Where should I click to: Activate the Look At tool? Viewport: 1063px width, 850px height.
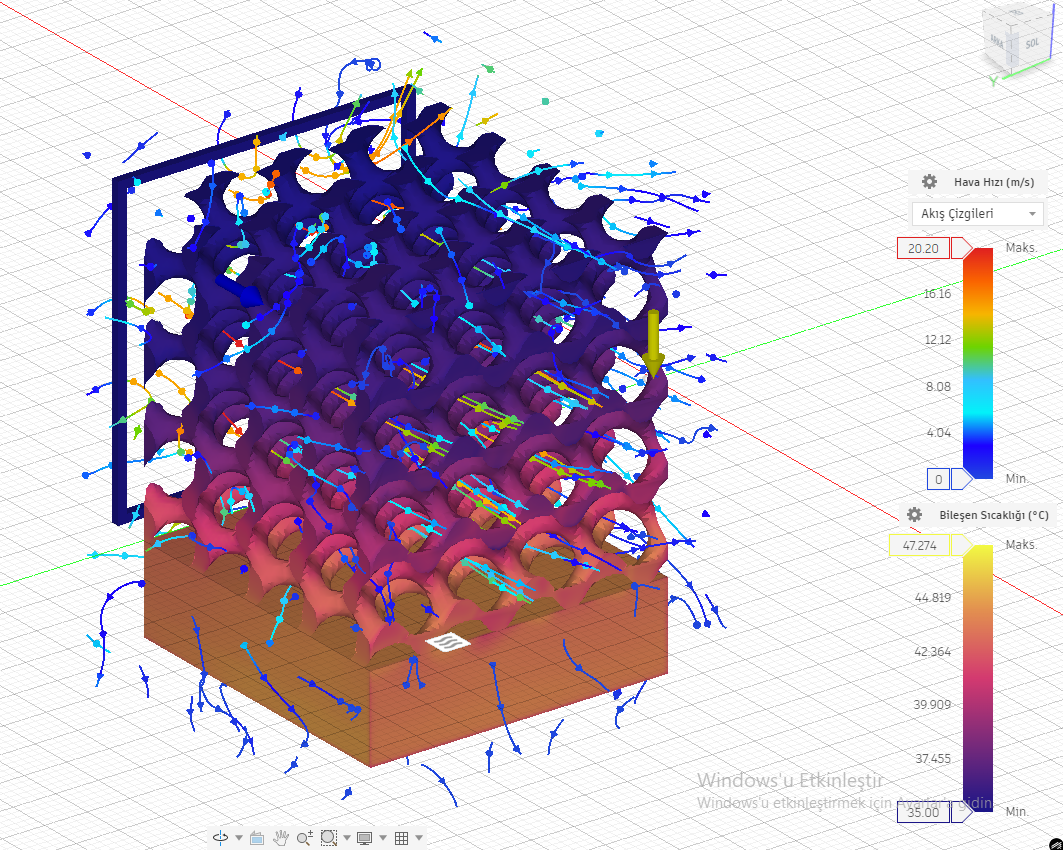pos(257,838)
